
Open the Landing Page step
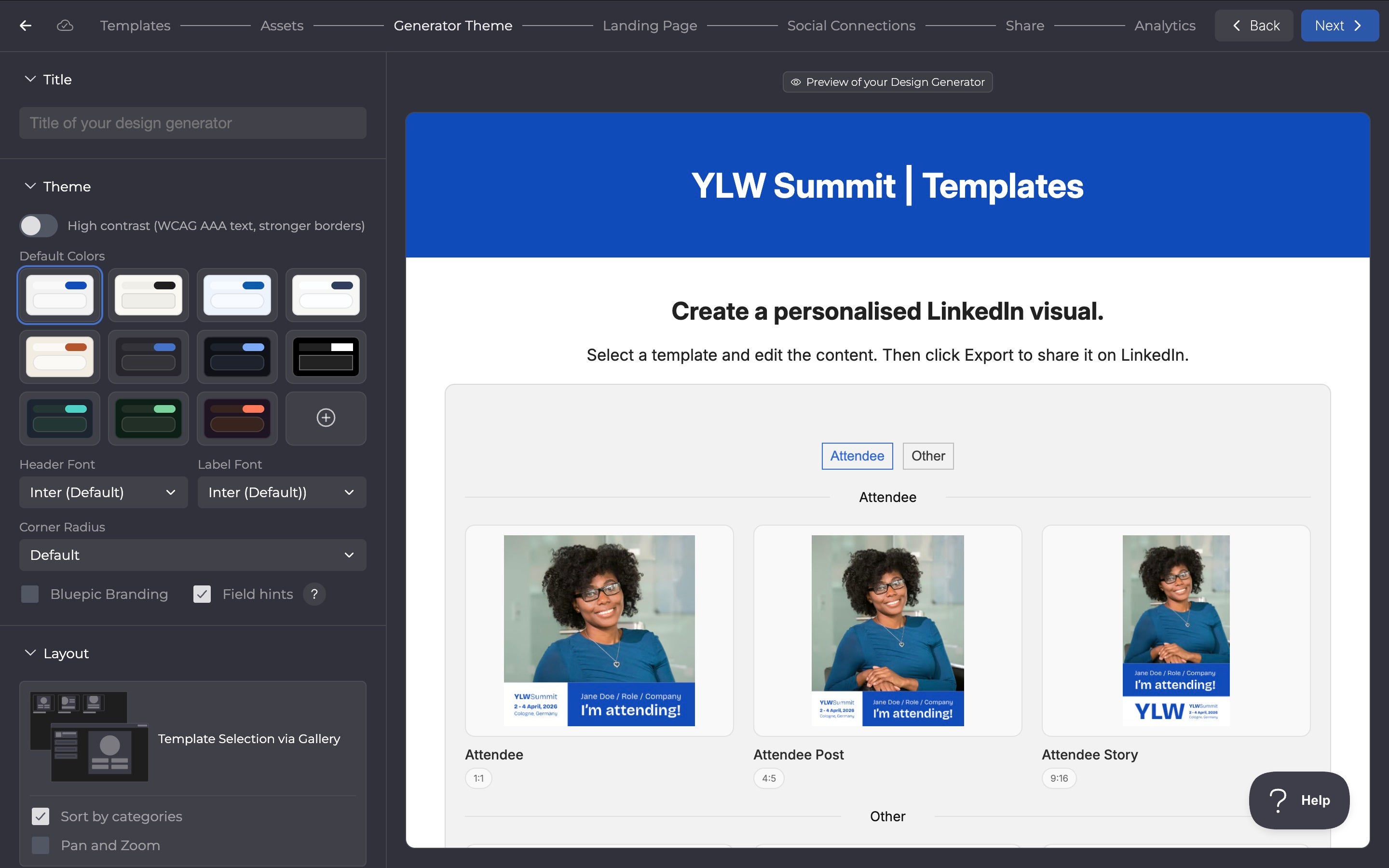650,25
